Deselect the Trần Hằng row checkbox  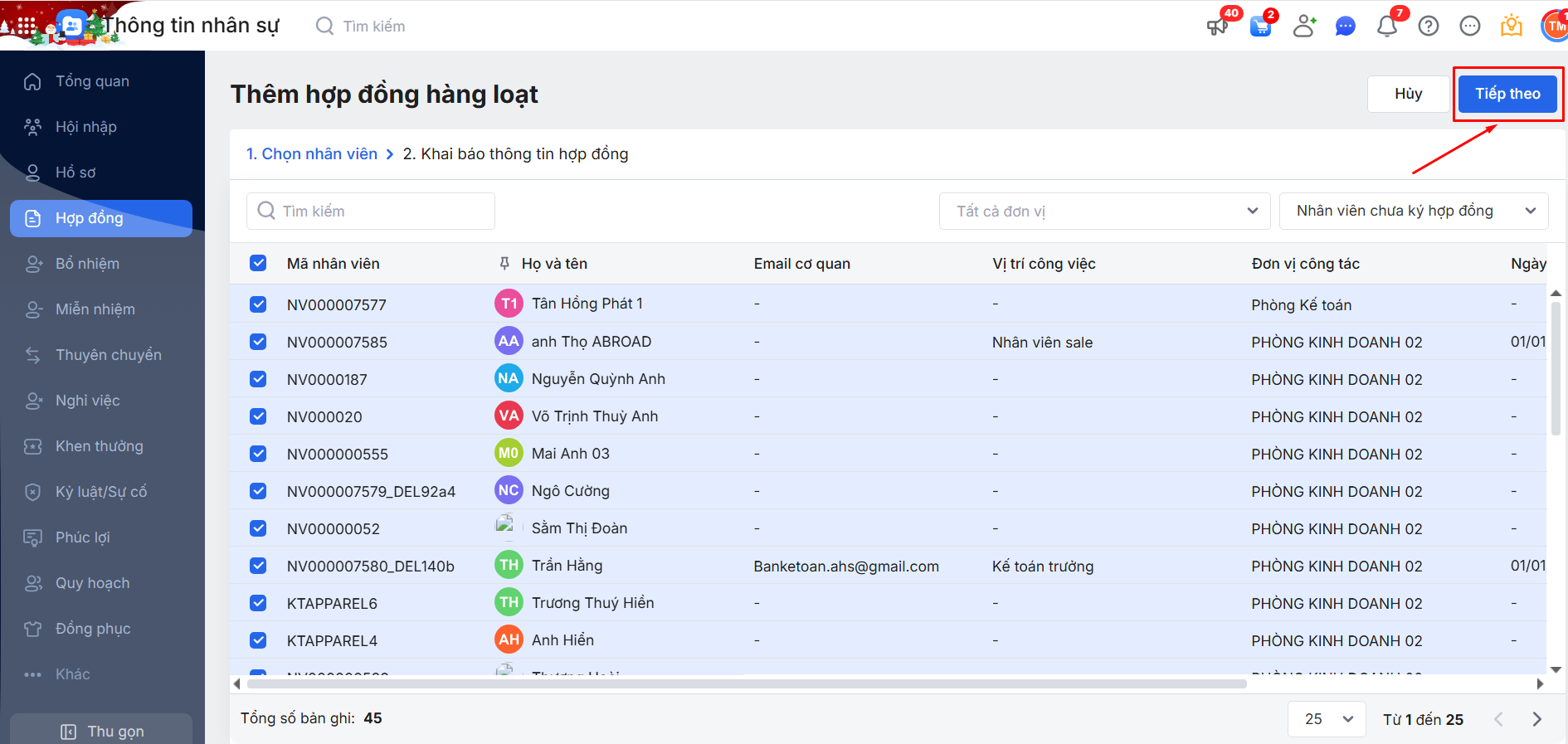[x=258, y=566]
